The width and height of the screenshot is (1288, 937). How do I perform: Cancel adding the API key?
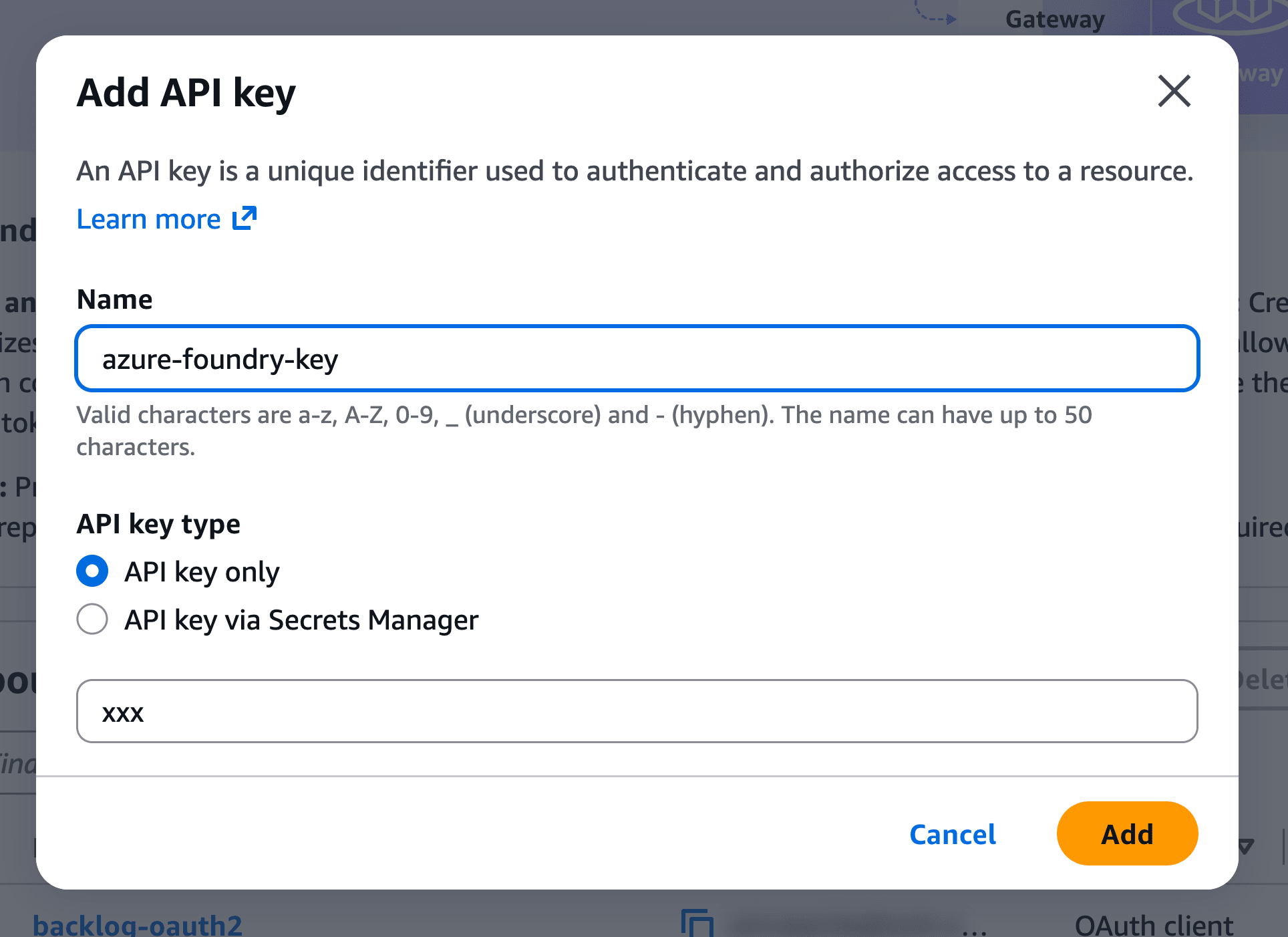953,834
